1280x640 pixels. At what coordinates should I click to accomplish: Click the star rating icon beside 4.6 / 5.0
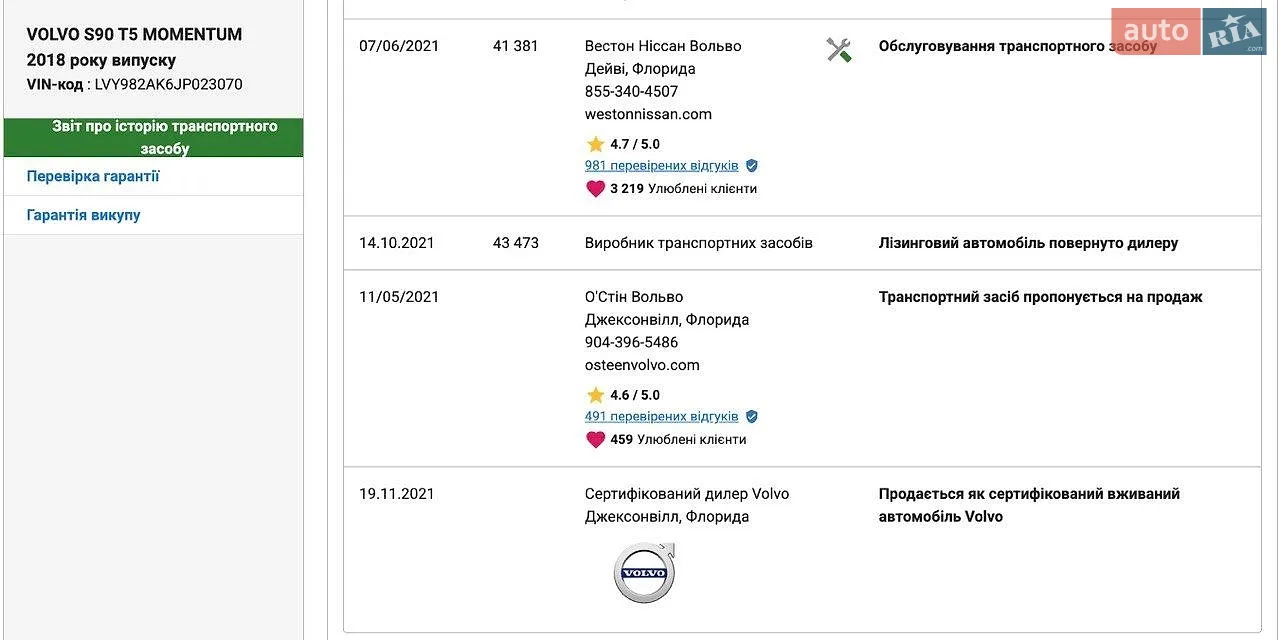(596, 395)
